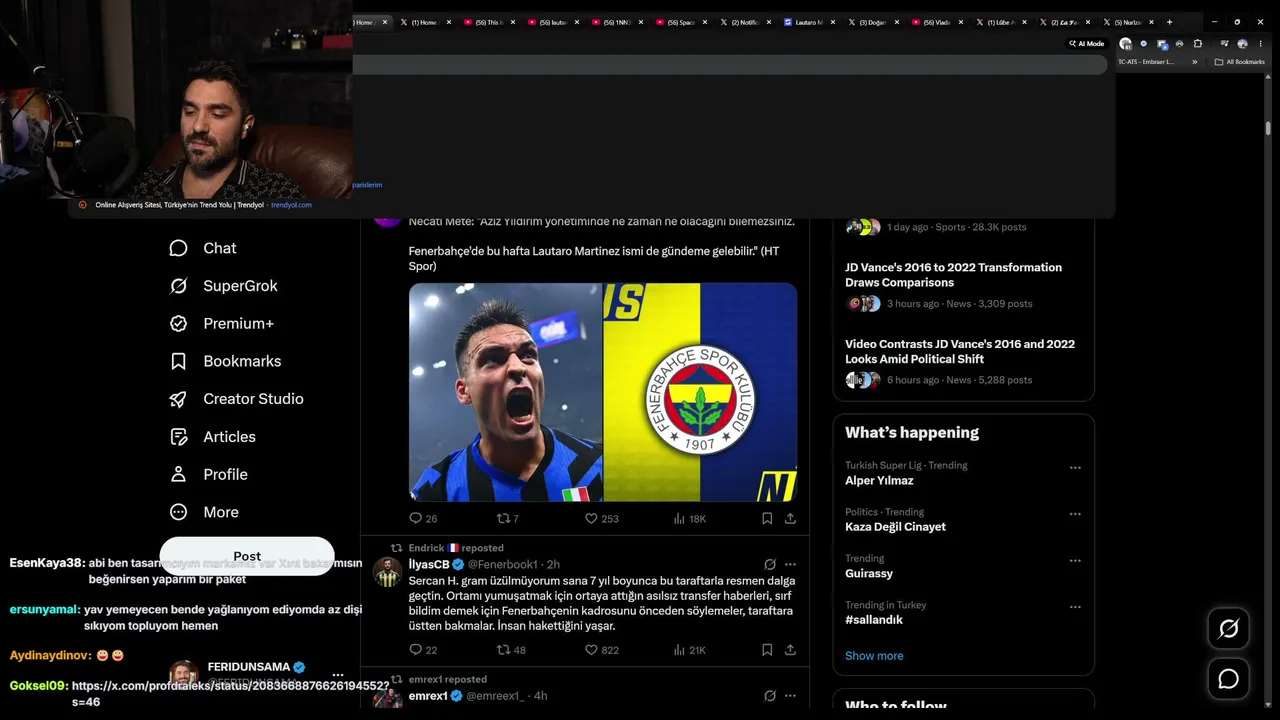Open more options for Guirassy trend
Image resolution: width=1280 pixels, height=720 pixels.
pyautogui.click(x=1075, y=560)
